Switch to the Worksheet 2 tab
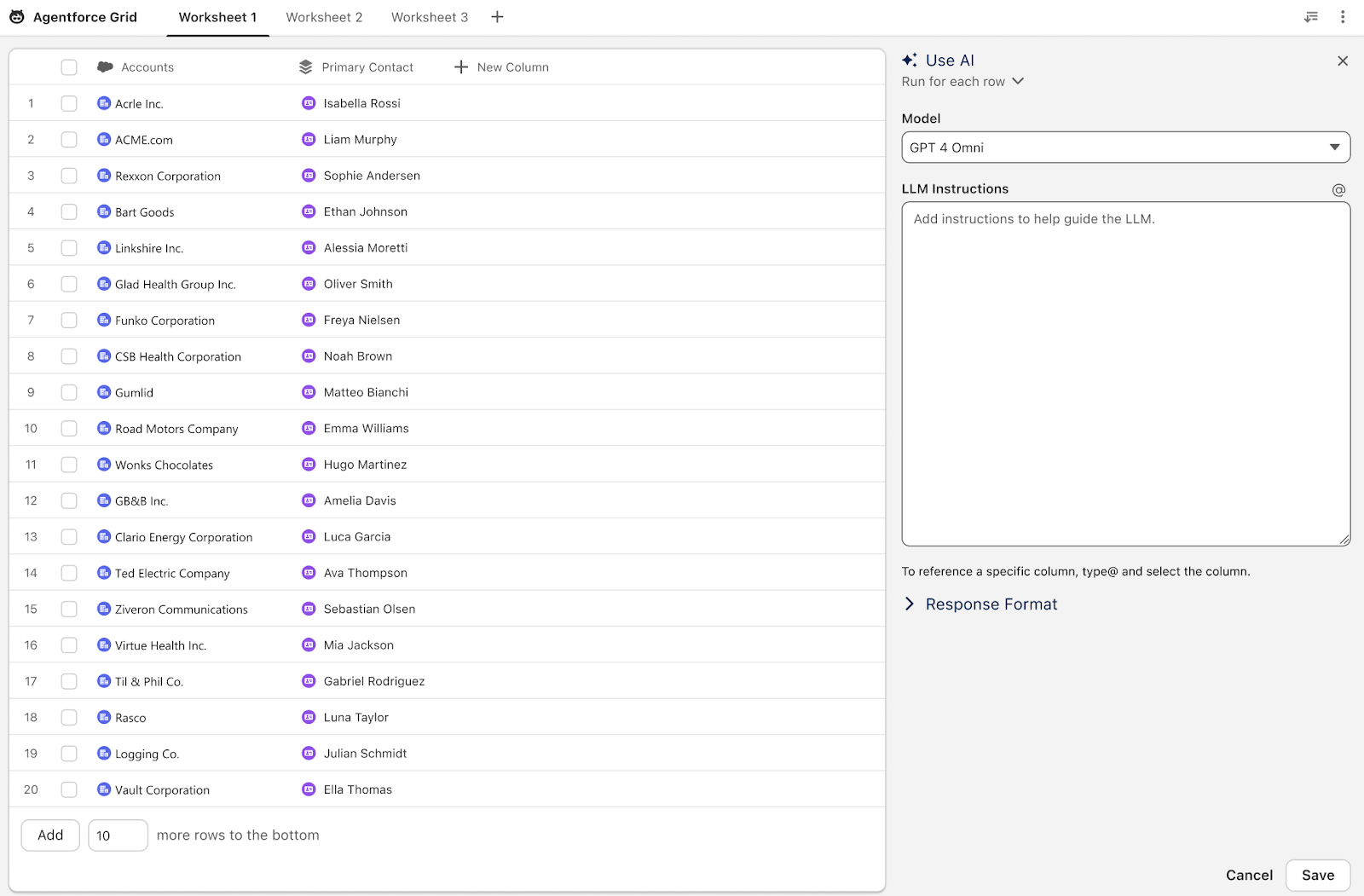Image resolution: width=1364 pixels, height=896 pixels. click(x=324, y=17)
